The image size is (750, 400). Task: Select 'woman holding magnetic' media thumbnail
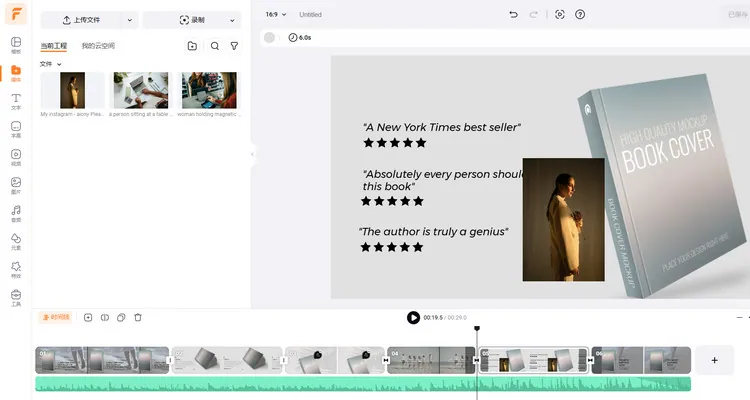[209, 90]
